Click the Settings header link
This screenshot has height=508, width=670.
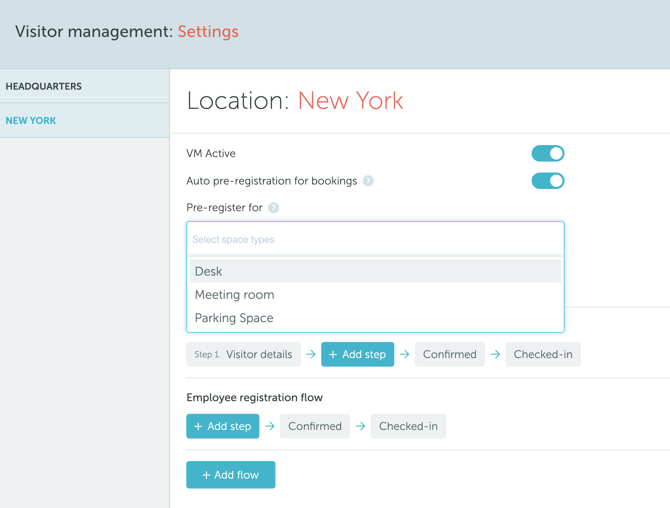[208, 32]
